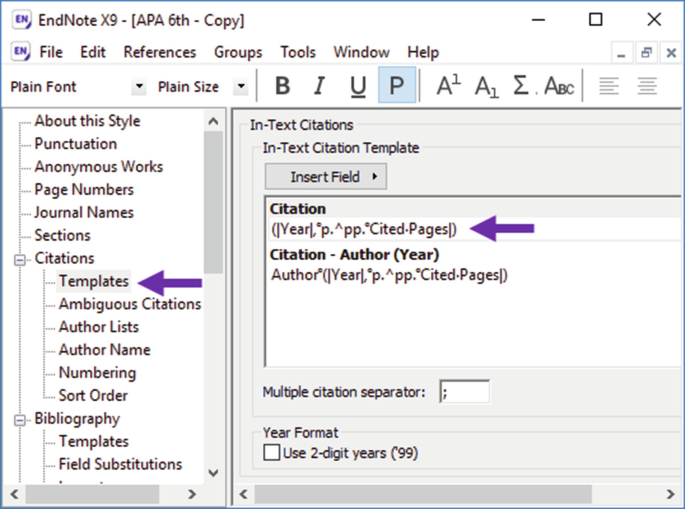Select the Plain text P button

point(397,86)
